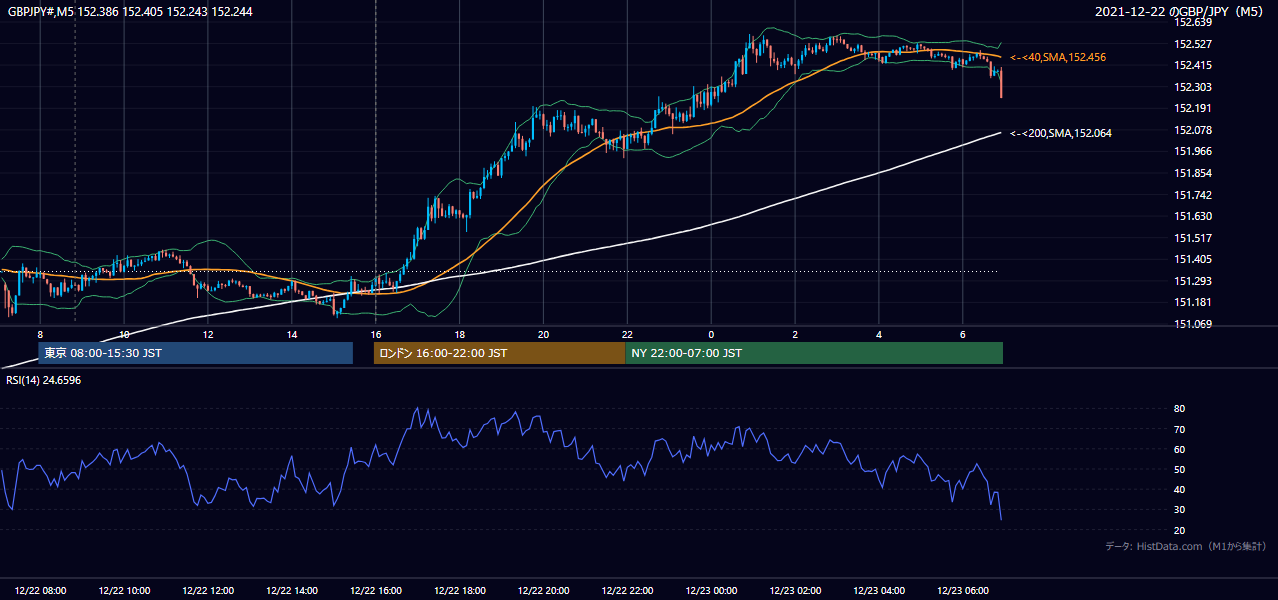Click the 12/22 18:00 bottom time label
This screenshot has height=600, width=1278.
click(x=460, y=591)
